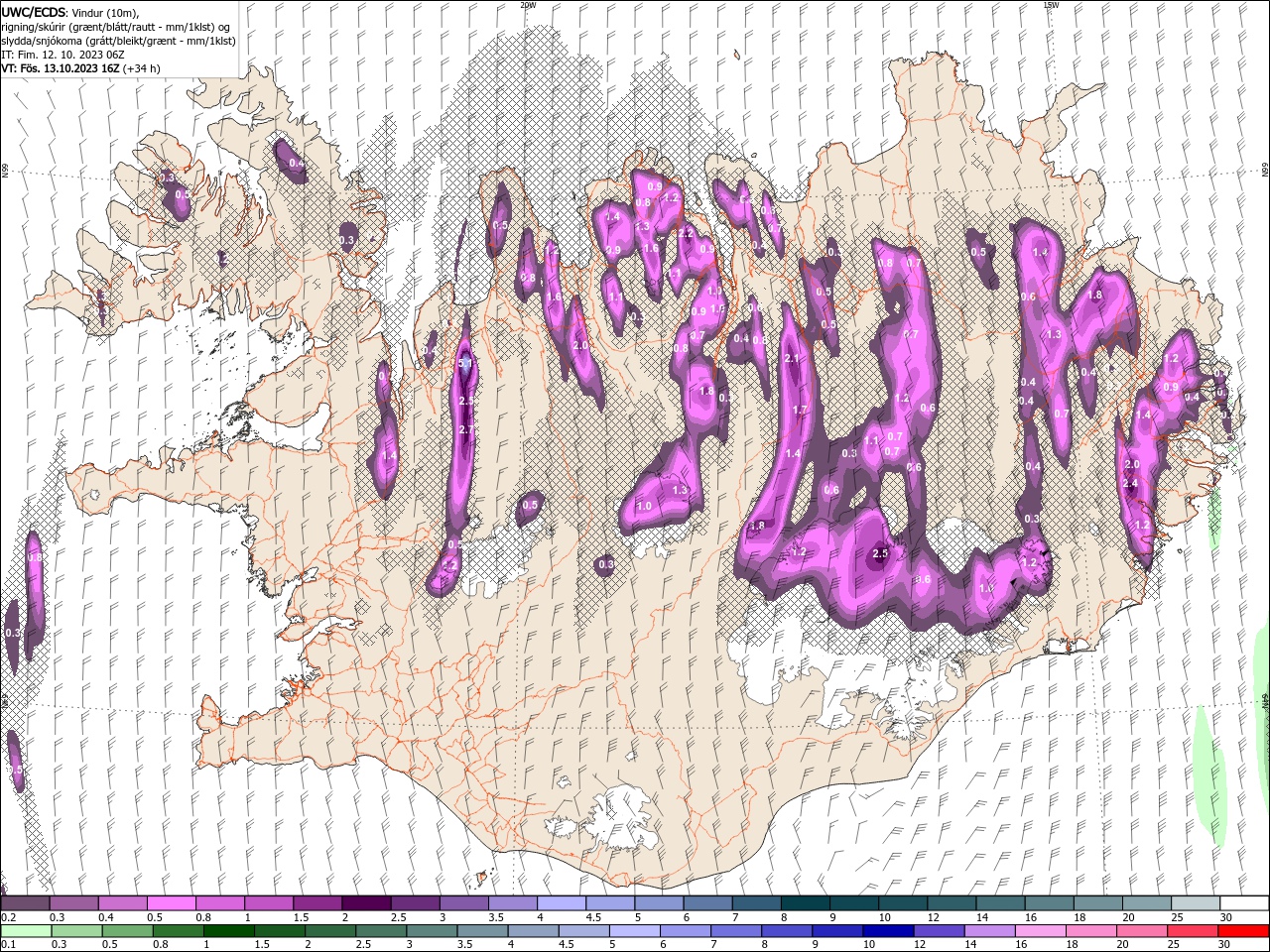This screenshot has width=1270, height=952.
Task: Pick the white 30 swatch, top legend
Action: point(1244,903)
